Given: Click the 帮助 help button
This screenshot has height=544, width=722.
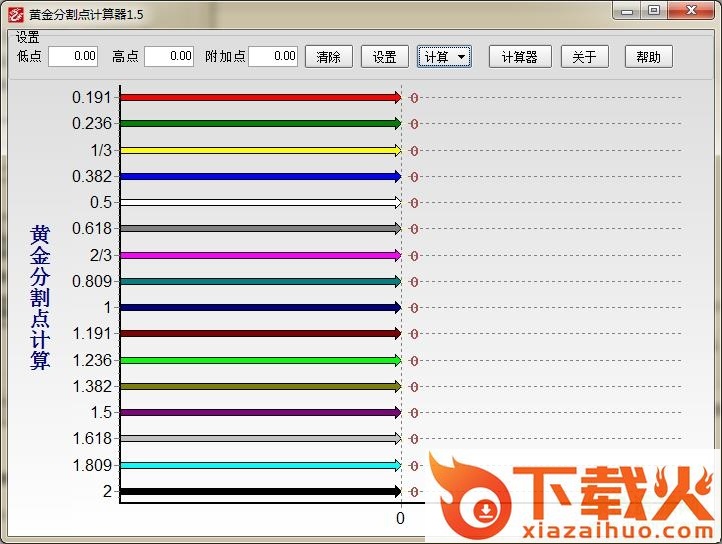Looking at the screenshot, I should click(648, 57).
